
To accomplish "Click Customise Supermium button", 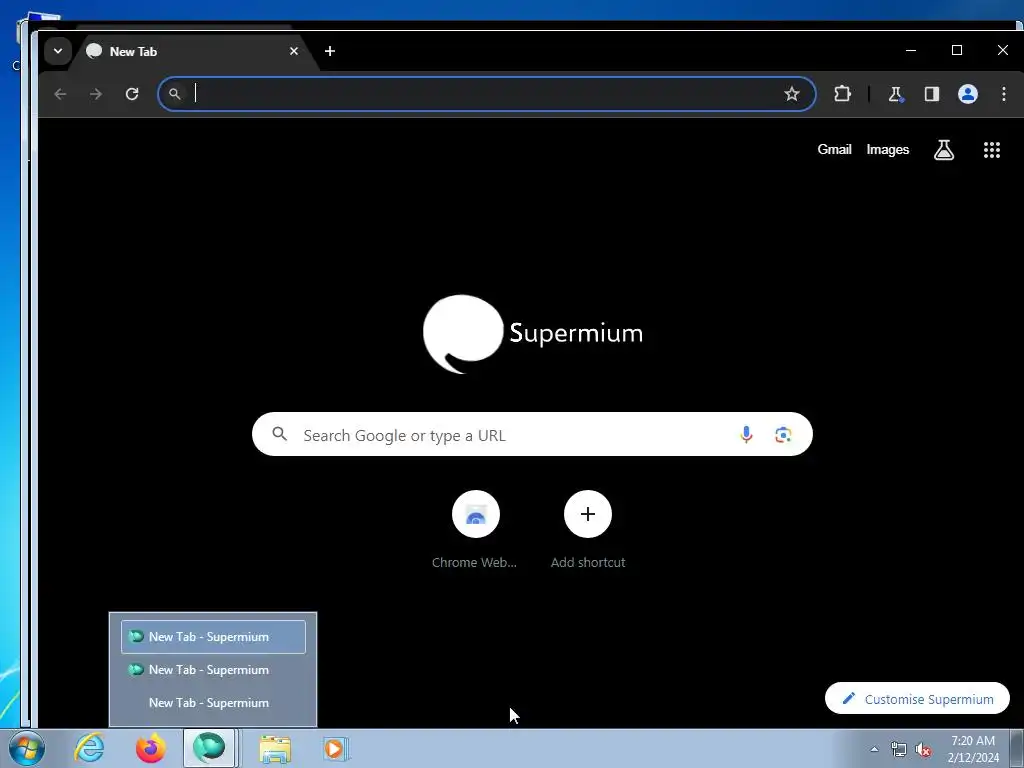I will [917, 699].
